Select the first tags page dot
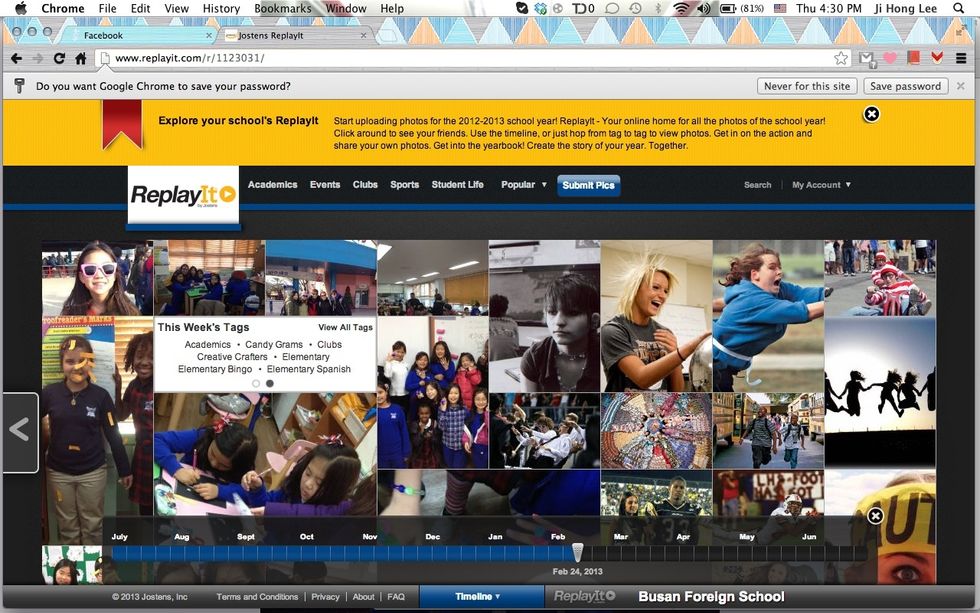Screen dimensions: 980x613 [256, 384]
